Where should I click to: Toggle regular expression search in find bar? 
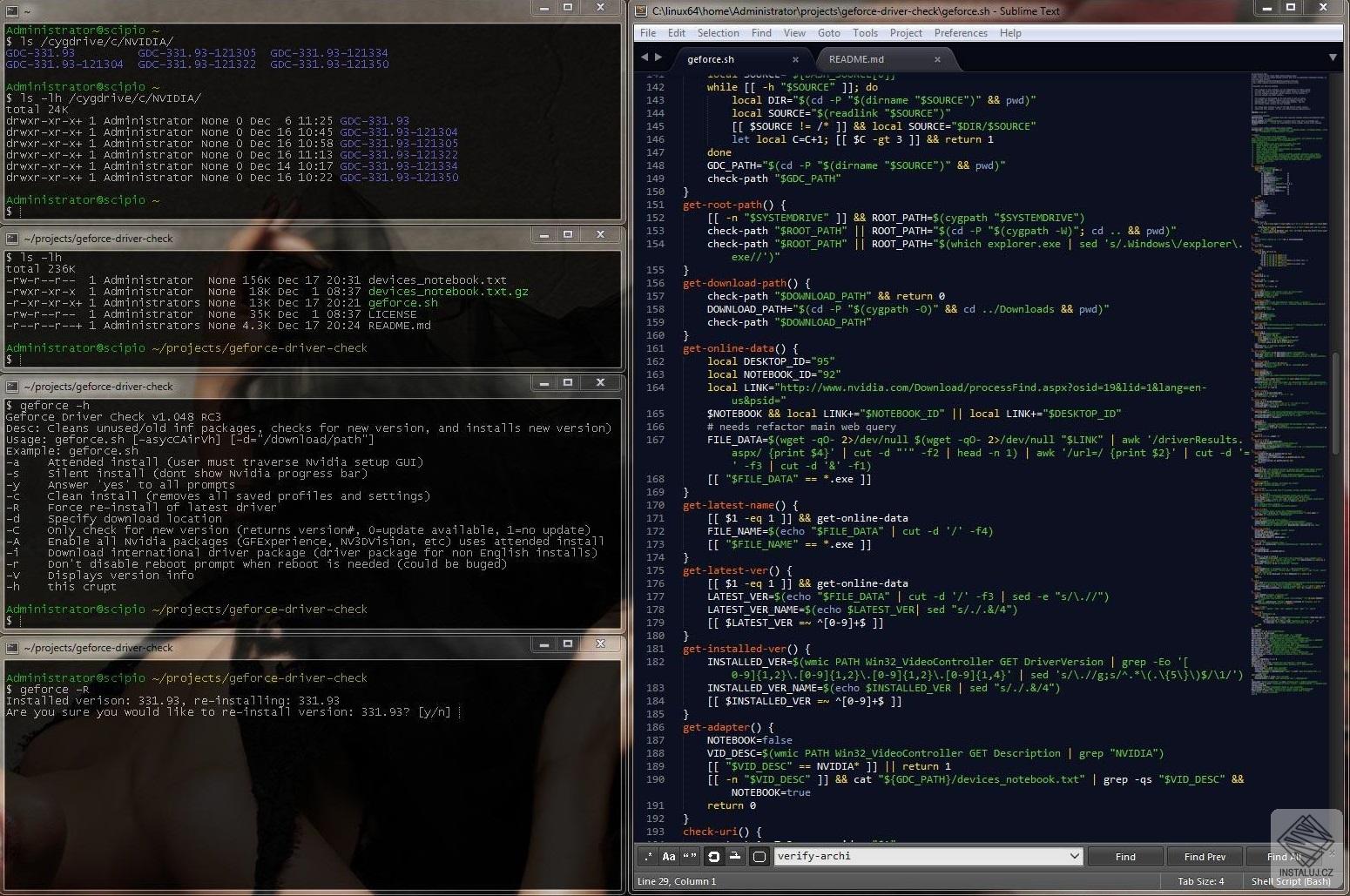click(647, 856)
